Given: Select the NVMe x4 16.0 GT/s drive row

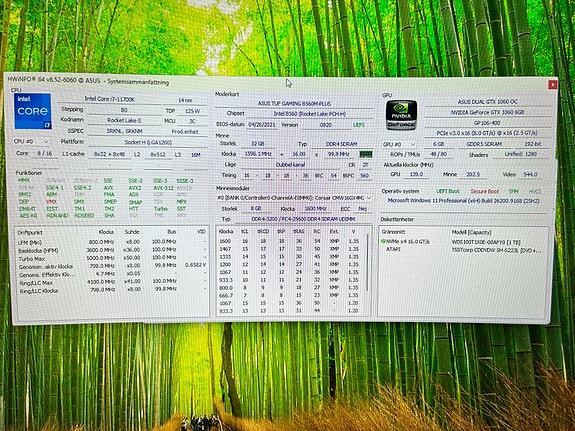Looking at the screenshot, I should pos(464,242).
